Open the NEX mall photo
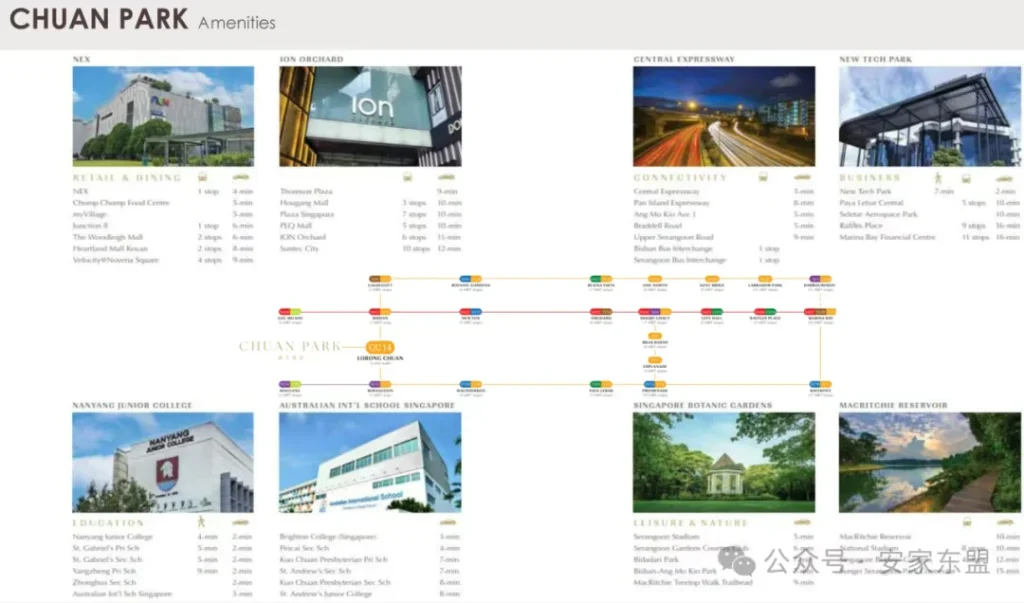The width and height of the screenshot is (1024, 603). pyautogui.click(x=163, y=116)
